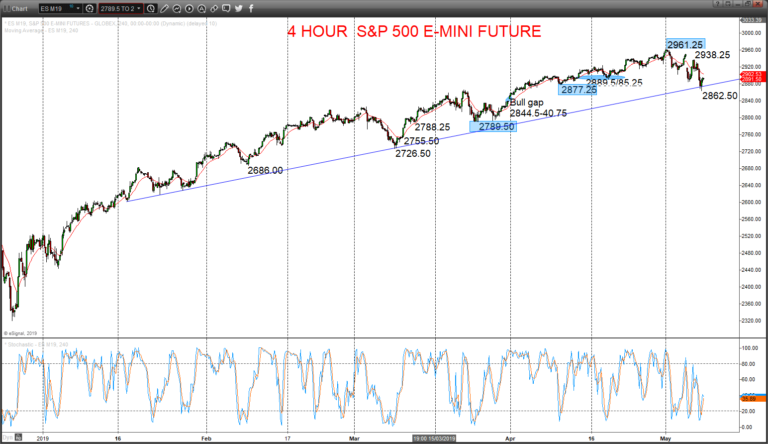Click the bar replay play icon
Screen dimensions: 768x444
[189, 8]
